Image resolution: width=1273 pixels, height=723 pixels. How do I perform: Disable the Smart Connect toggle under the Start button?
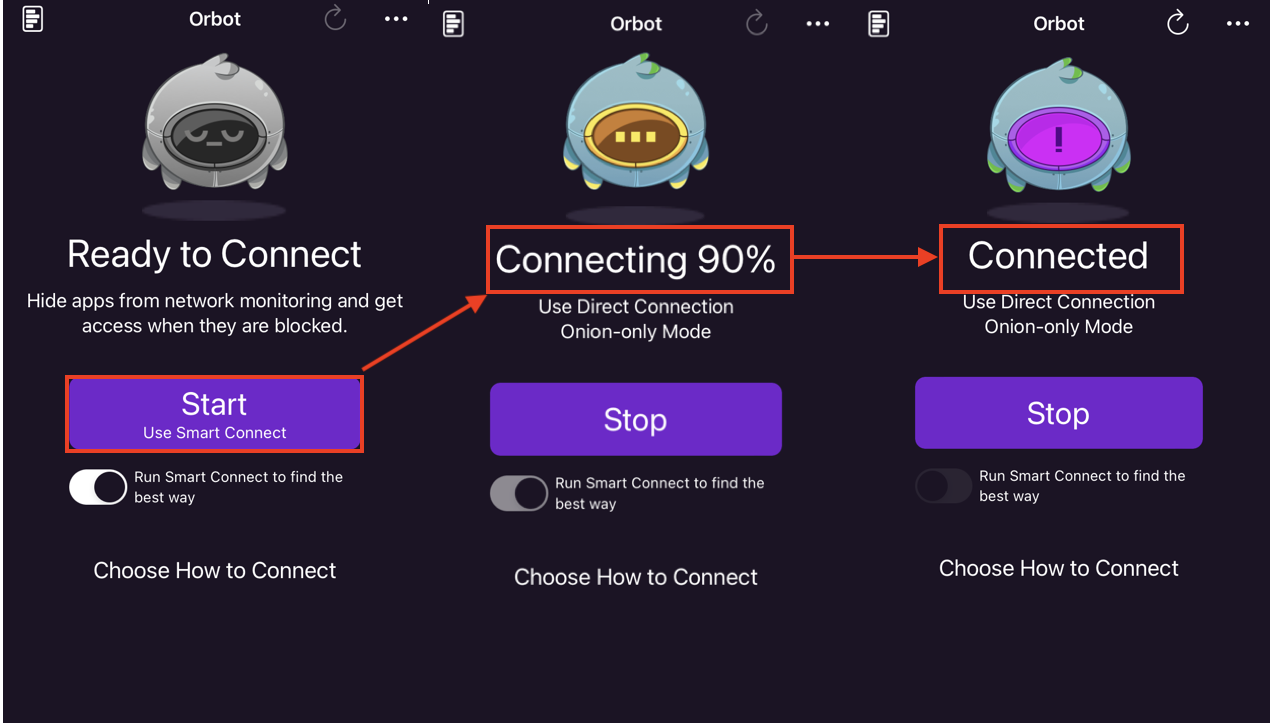click(x=98, y=487)
